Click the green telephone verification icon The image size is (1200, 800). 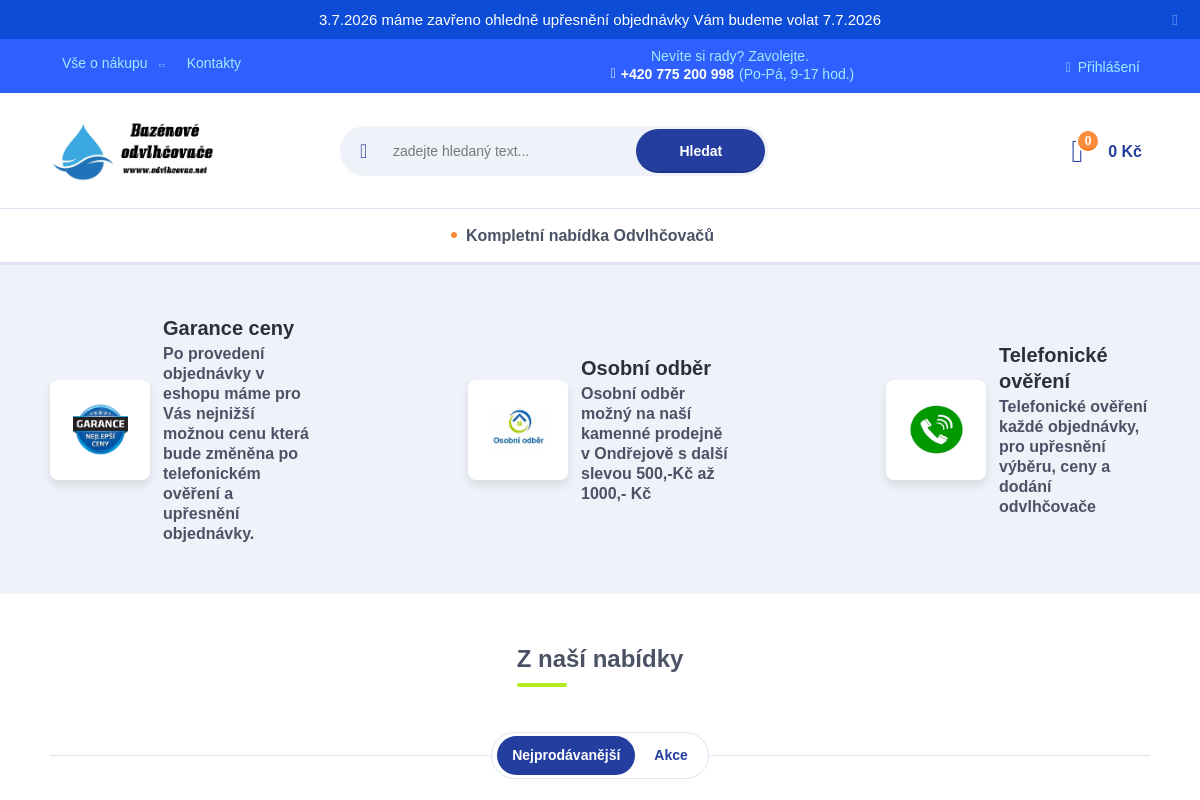click(936, 430)
